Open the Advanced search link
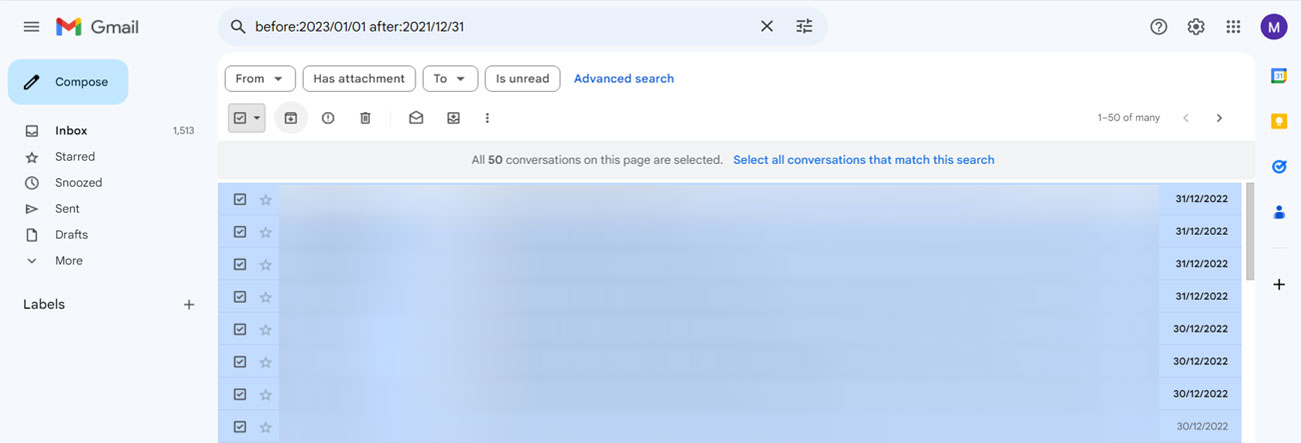Screen dimensions: 1301x443 (624, 78)
